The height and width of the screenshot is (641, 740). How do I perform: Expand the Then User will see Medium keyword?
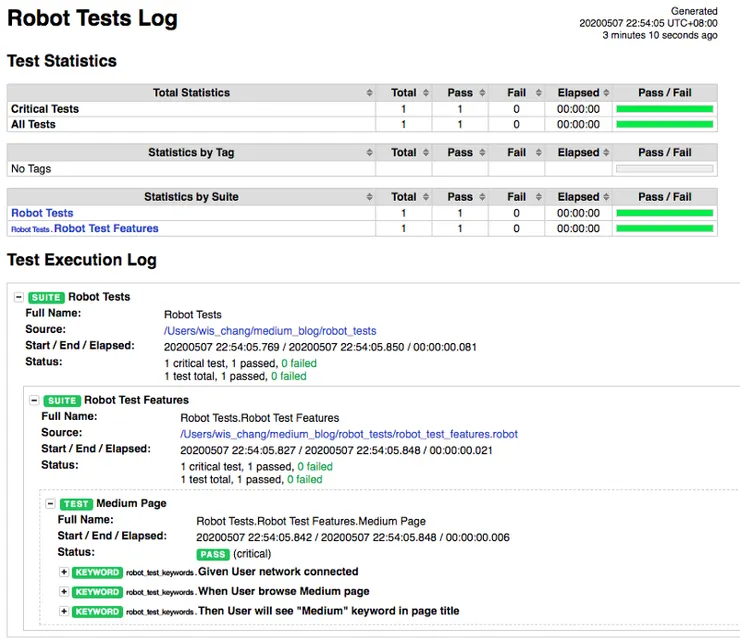pos(64,611)
